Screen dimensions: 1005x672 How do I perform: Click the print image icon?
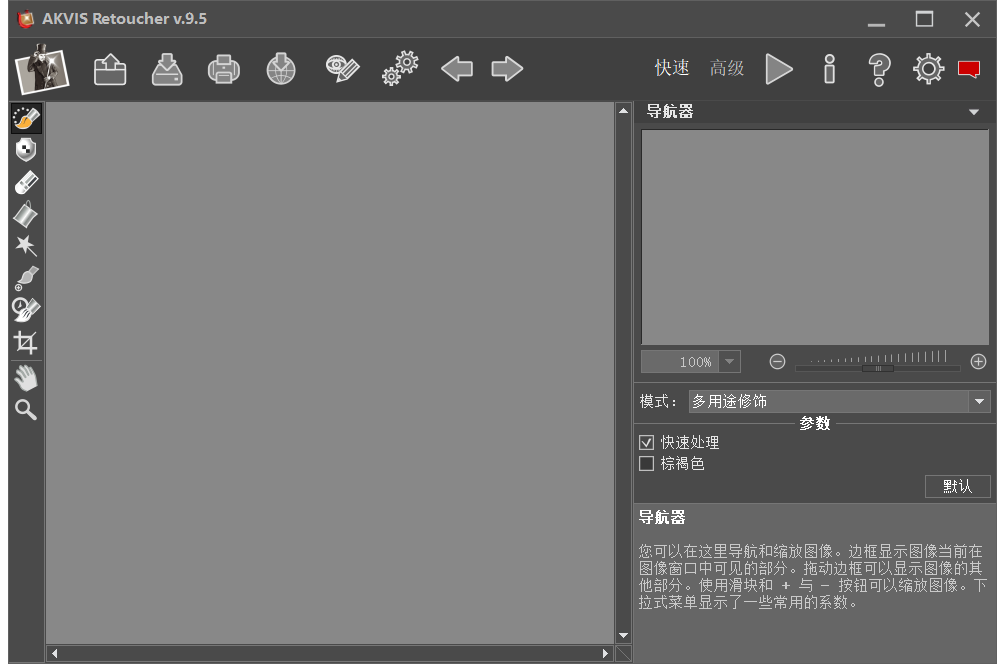tap(223, 69)
